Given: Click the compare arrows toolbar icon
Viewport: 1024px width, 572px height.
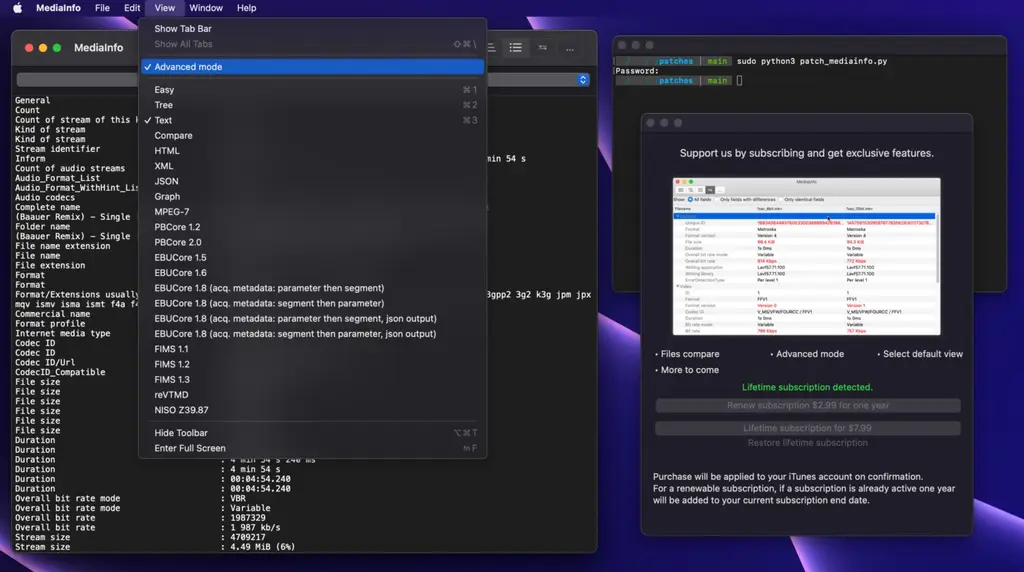Looking at the screenshot, I should 542,48.
